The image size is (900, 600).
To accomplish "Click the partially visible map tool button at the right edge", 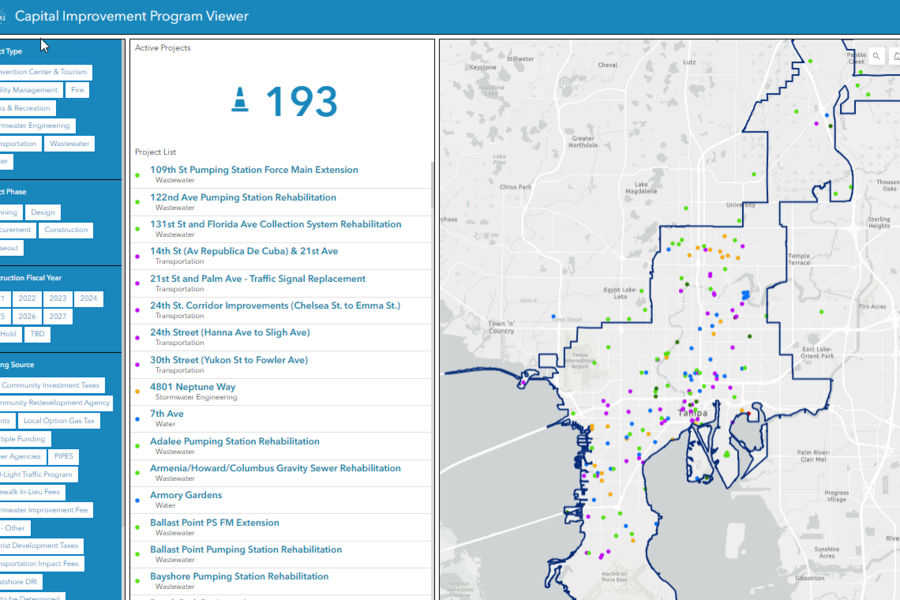I will (895, 57).
